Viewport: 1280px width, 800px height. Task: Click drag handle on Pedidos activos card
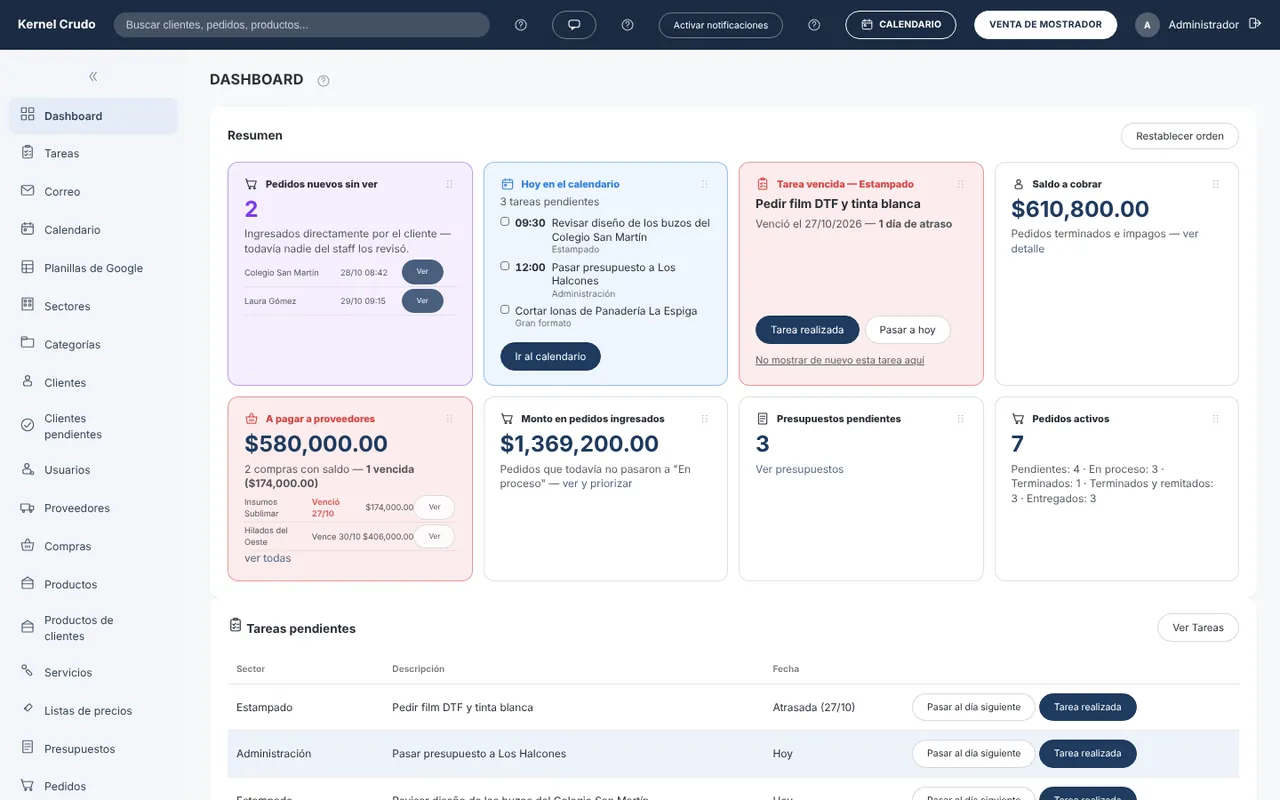click(1216, 419)
